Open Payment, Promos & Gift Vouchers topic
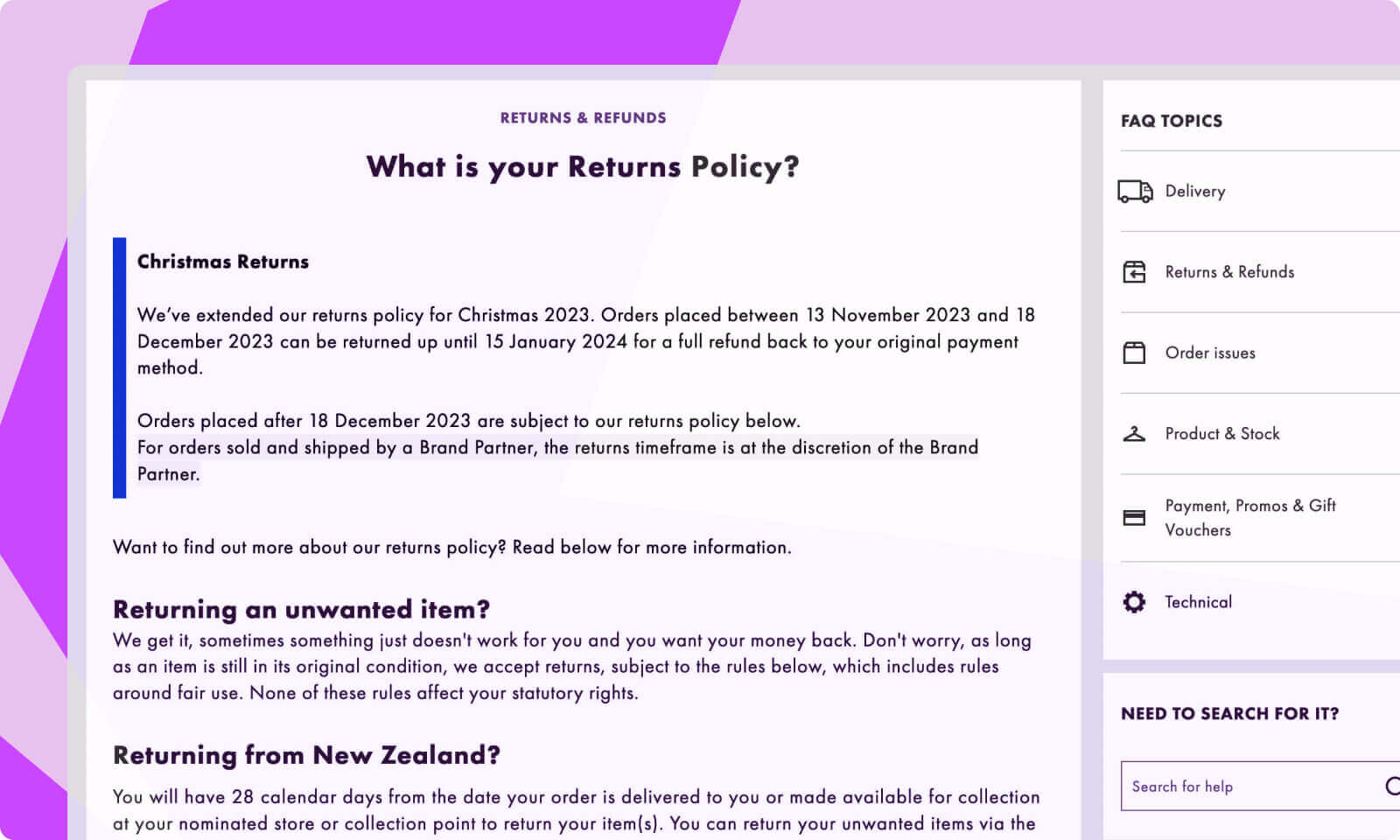1400x840 pixels. (x=1249, y=517)
